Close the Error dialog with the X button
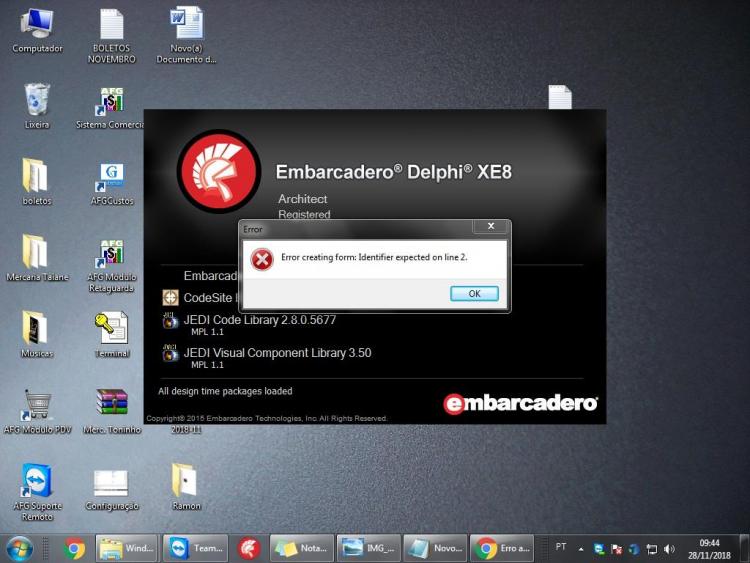 490,226
